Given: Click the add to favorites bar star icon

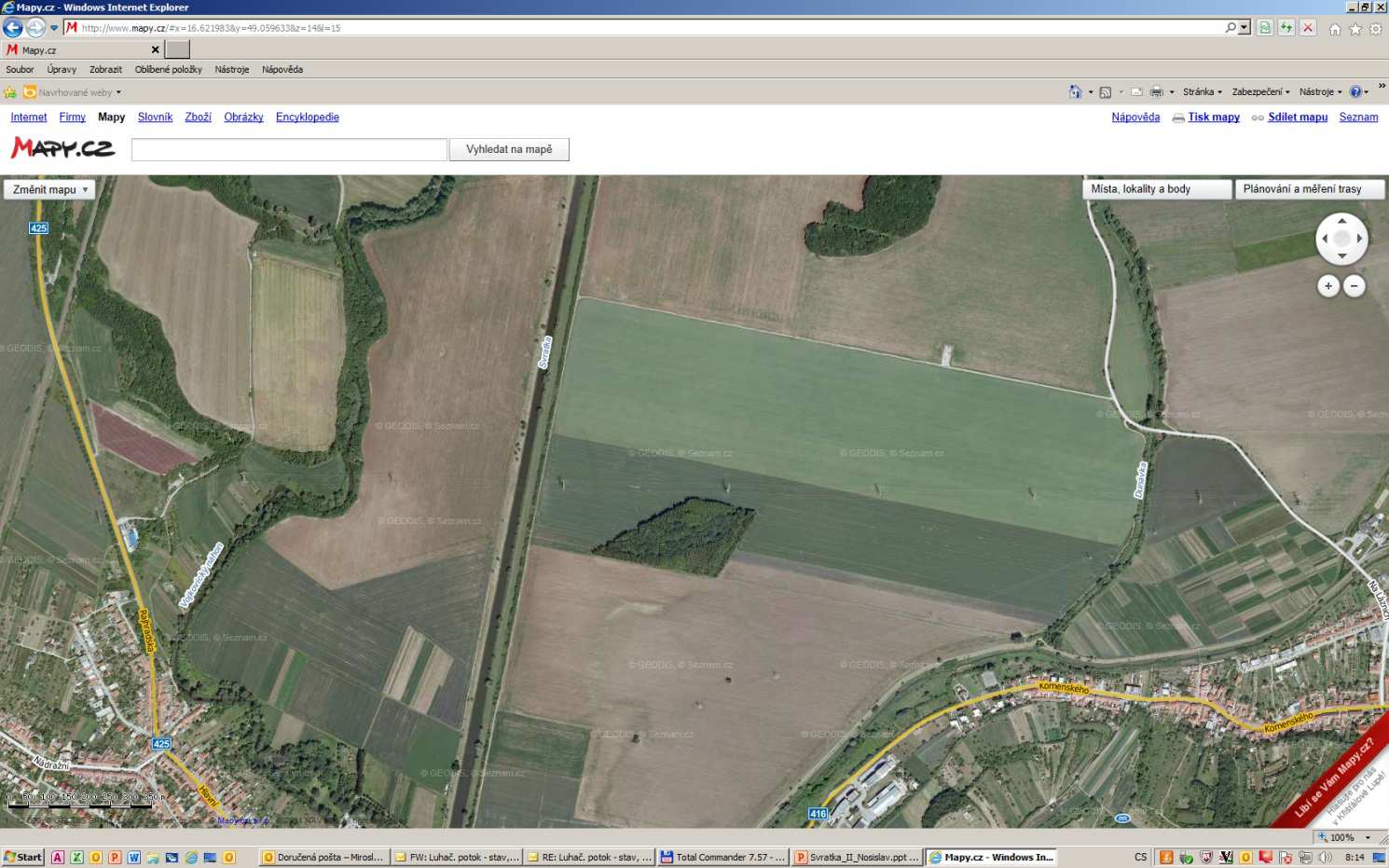Looking at the screenshot, I should pos(10,92).
